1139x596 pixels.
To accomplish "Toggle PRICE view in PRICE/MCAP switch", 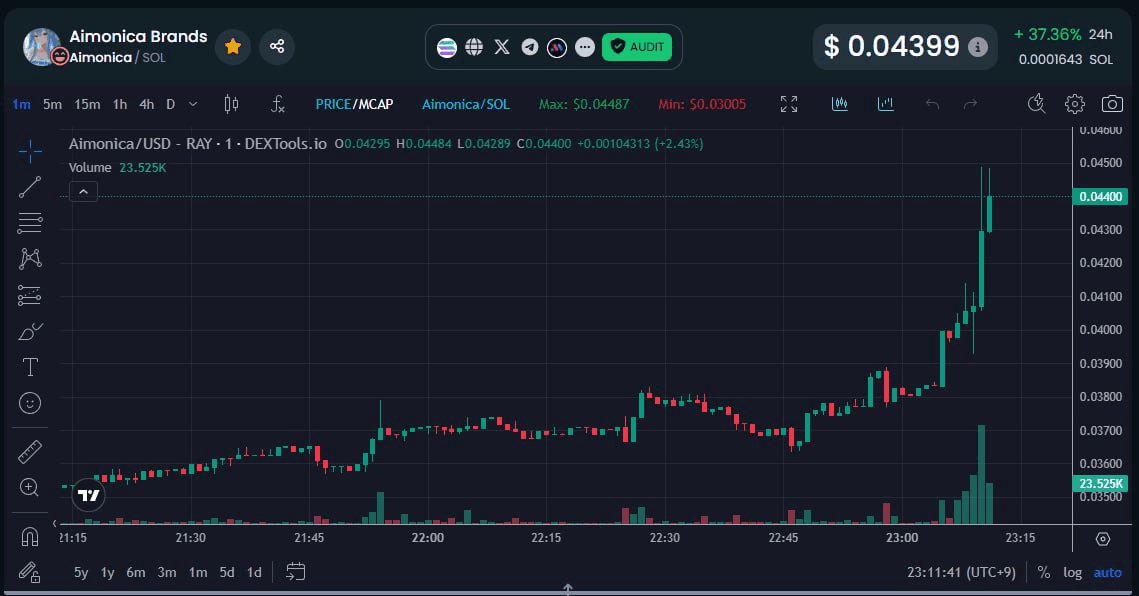I will pyautogui.click(x=333, y=104).
